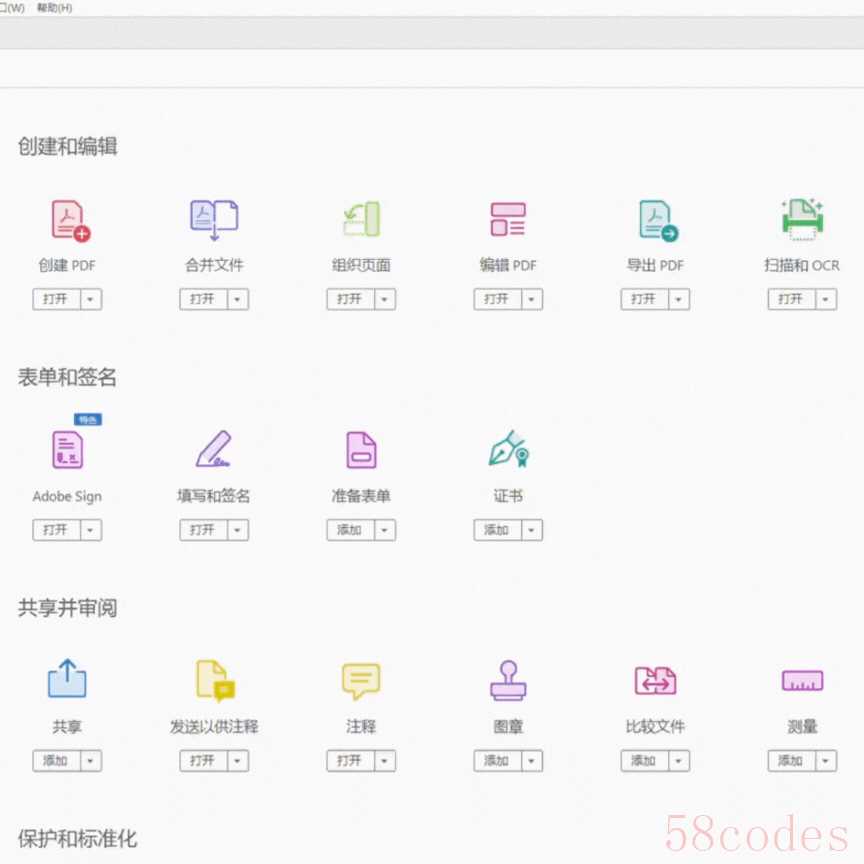Click the 打开 button under 创建 PDF
Image resolution: width=864 pixels, height=864 pixels.
point(56,299)
